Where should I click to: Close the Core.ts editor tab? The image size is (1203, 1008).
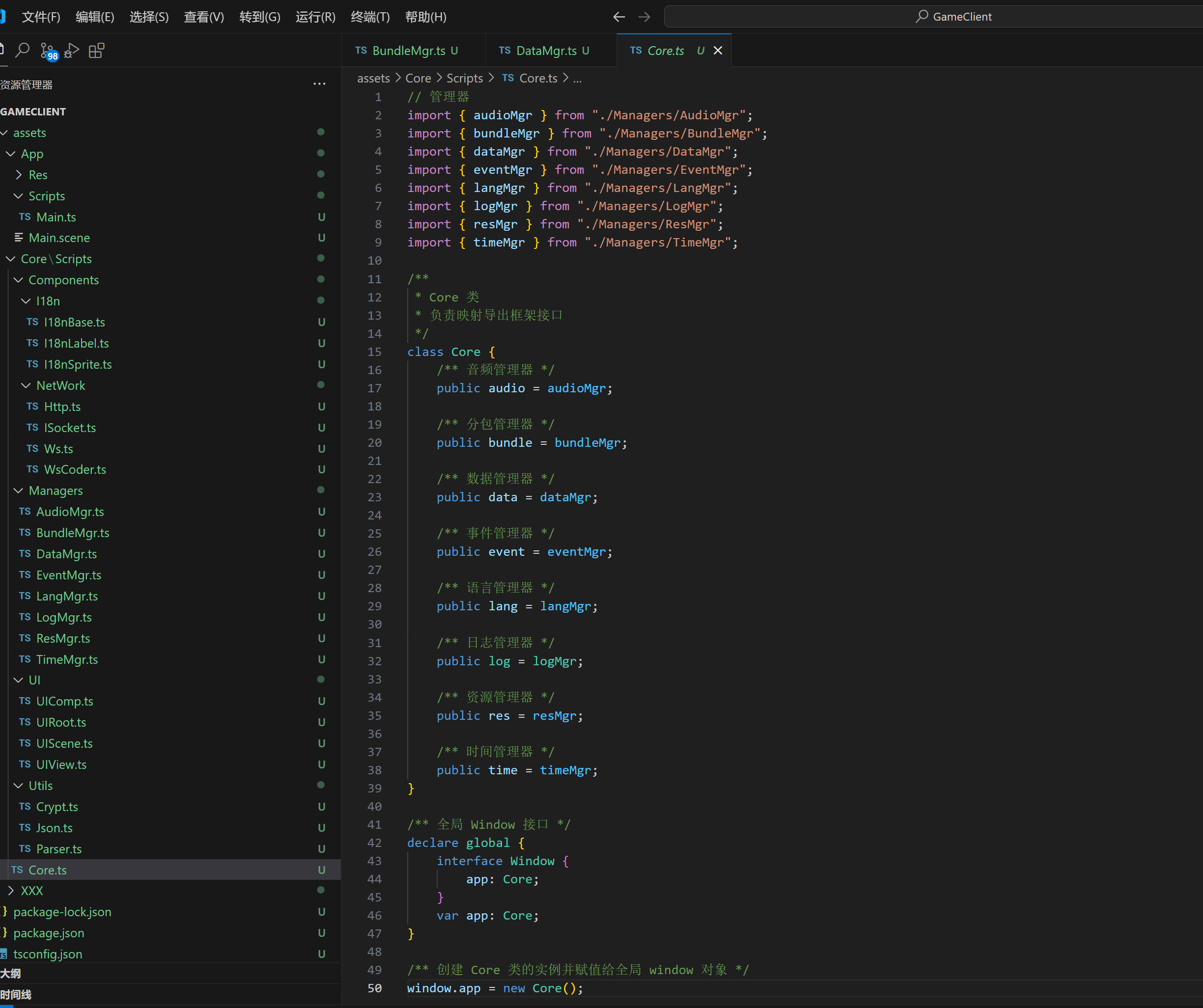point(718,51)
